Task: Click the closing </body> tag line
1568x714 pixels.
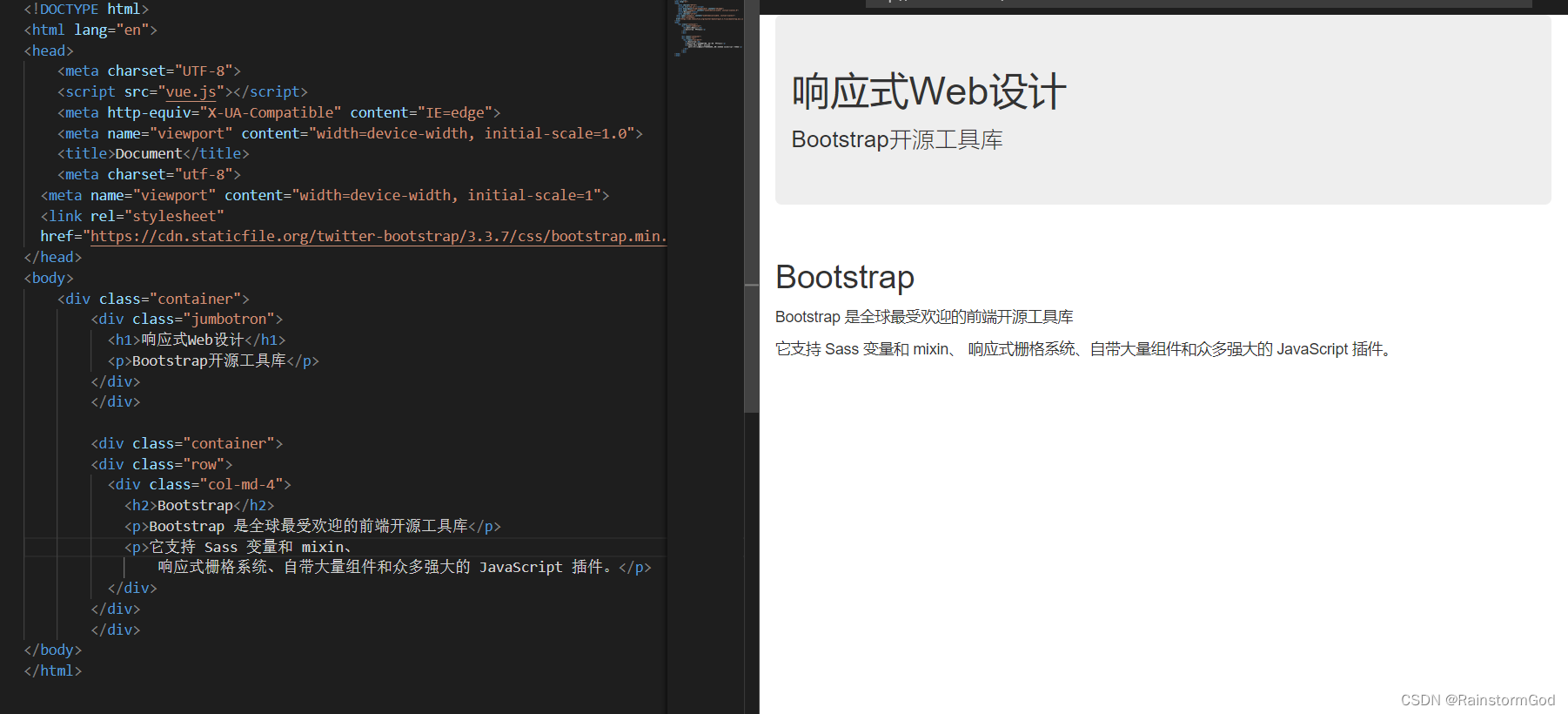Action: (53, 650)
